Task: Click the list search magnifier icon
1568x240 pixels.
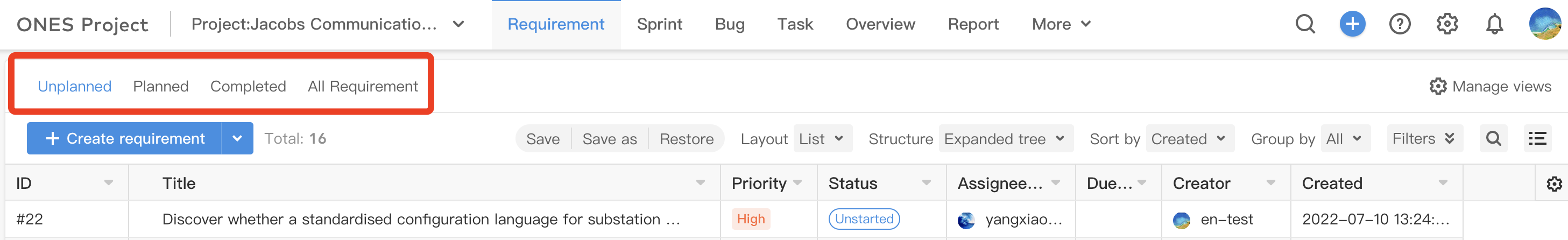Action: [x=1493, y=139]
